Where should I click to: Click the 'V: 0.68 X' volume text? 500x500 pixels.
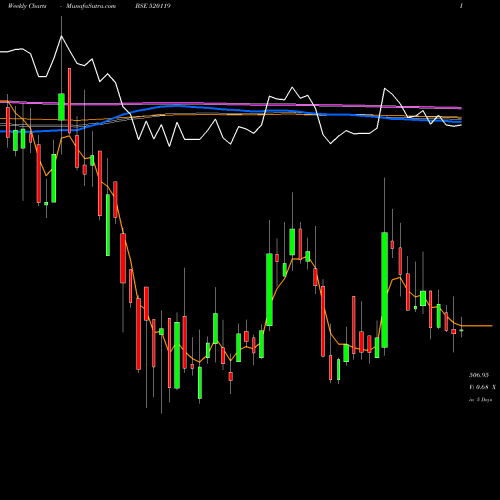click(482, 387)
